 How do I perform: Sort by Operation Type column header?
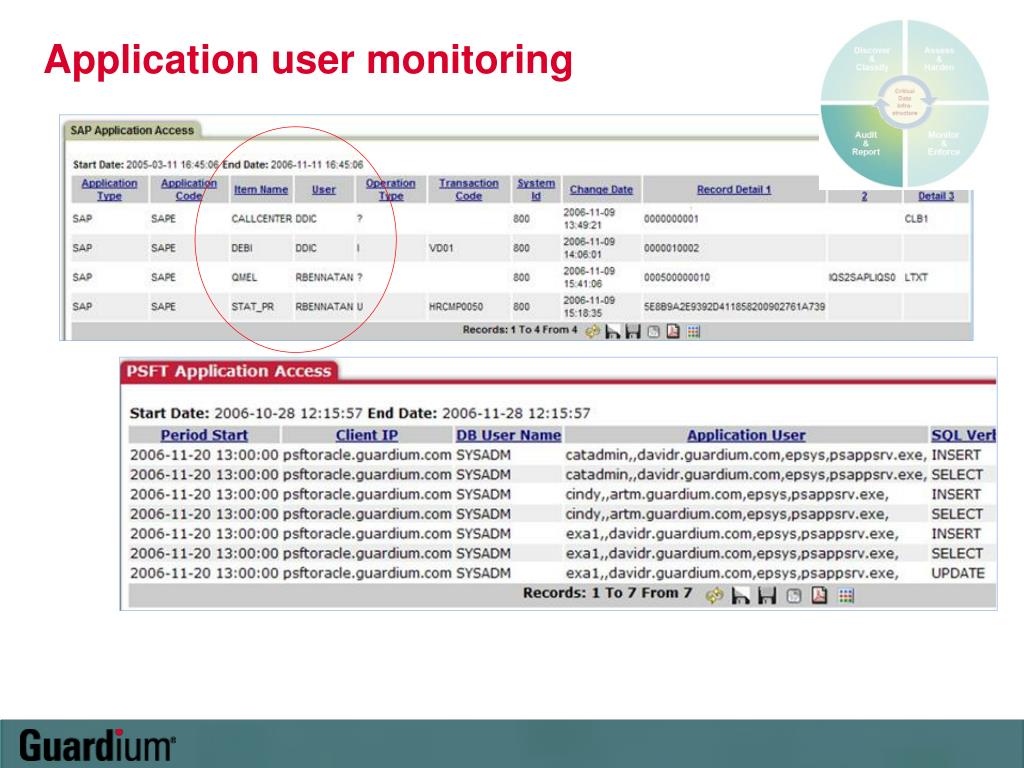[x=391, y=189]
